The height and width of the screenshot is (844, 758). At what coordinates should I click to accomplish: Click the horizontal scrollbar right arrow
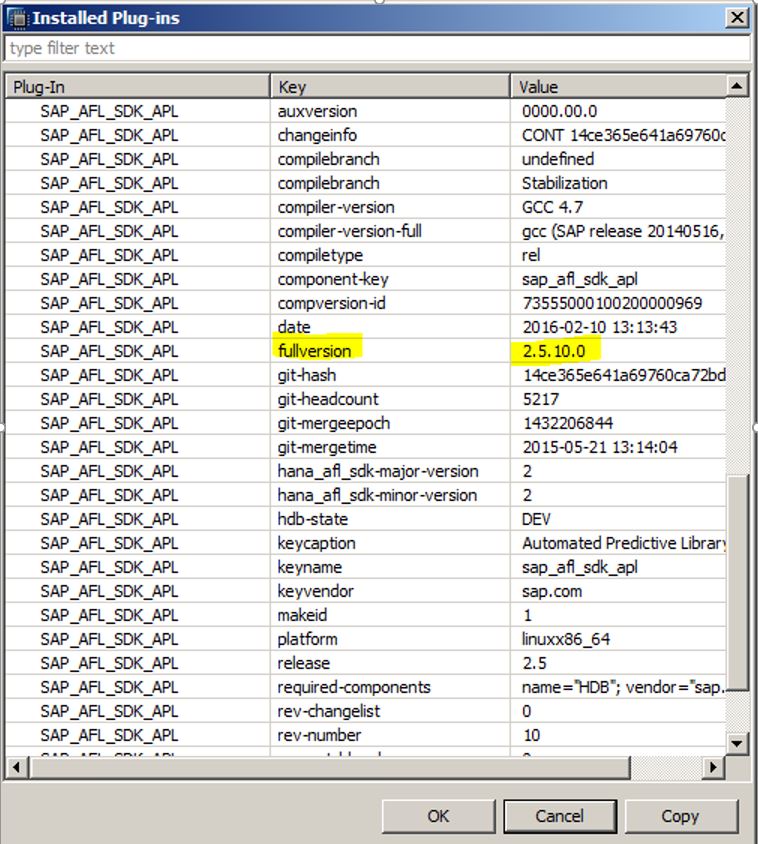(x=714, y=767)
